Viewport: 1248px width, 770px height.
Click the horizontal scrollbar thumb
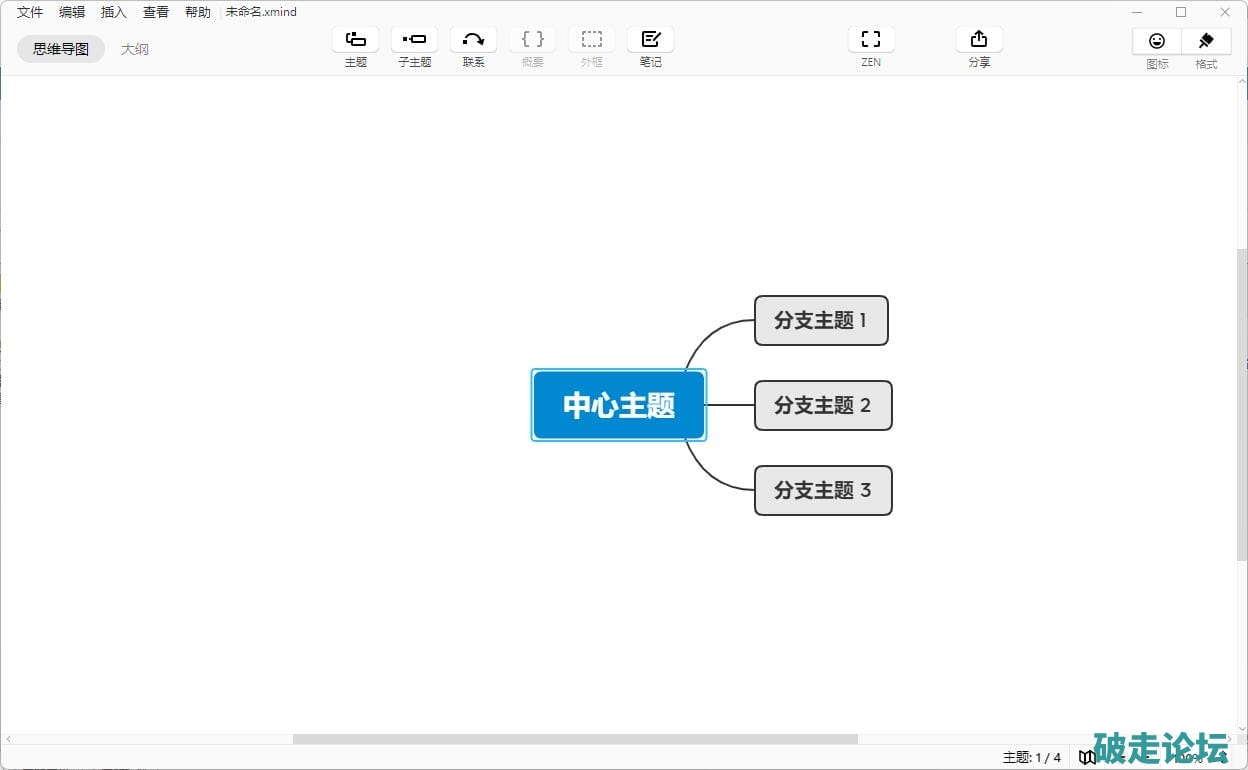575,739
